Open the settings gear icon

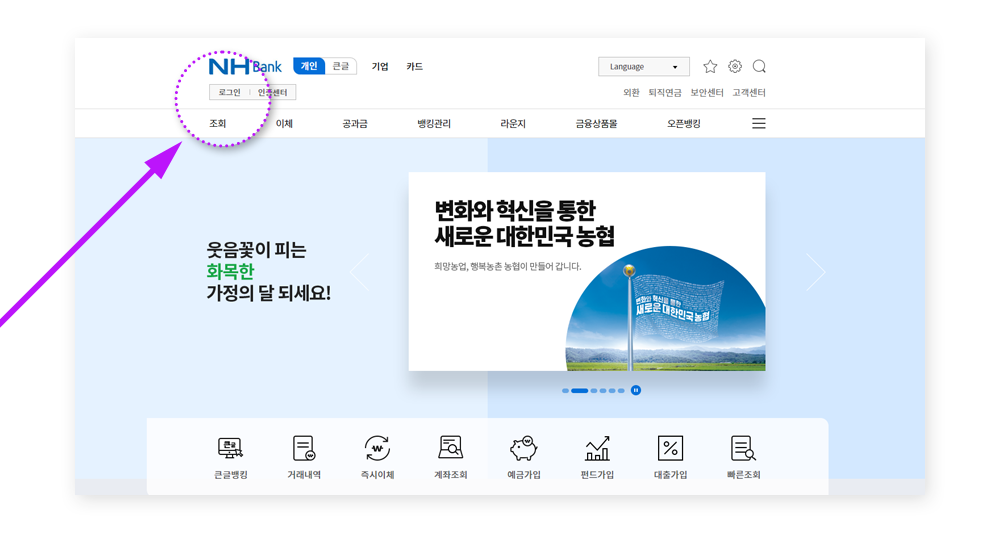tap(735, 66)
